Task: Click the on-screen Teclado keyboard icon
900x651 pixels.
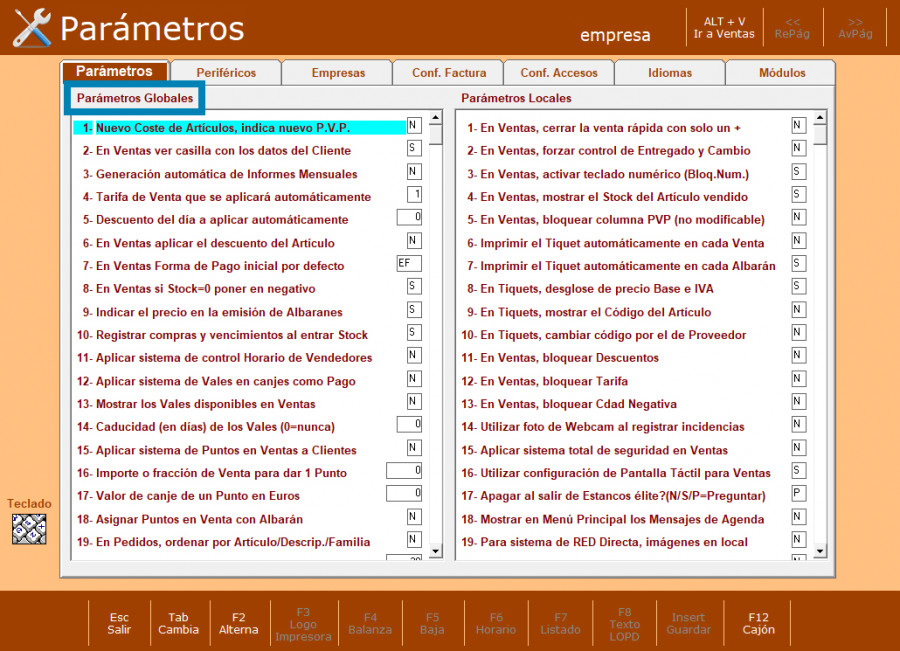Action: point(29,528)
